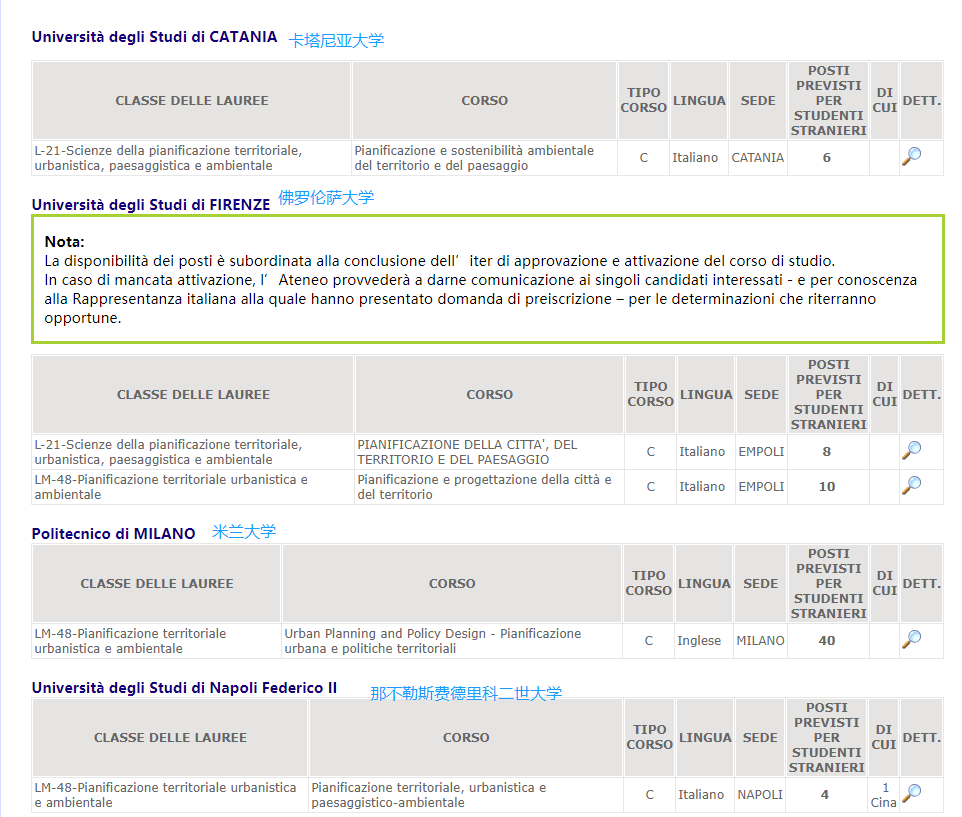
Task: Click the 'TIPO CORSO' header in Milano table
Action: click(648, 583)
